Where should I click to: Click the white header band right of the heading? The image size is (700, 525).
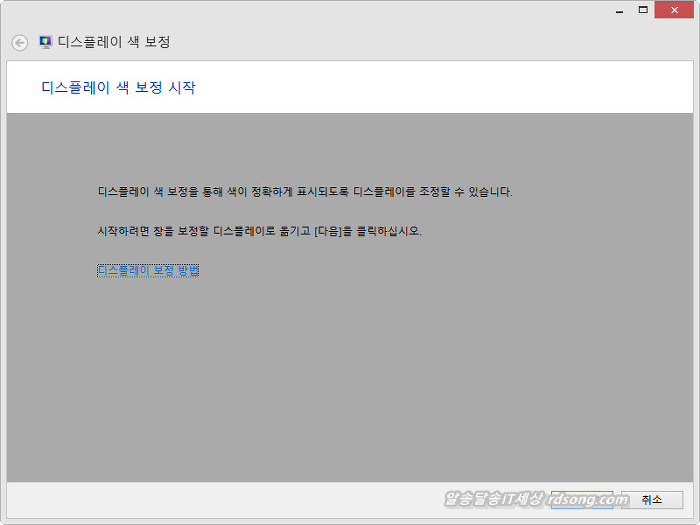coord(450,88)
